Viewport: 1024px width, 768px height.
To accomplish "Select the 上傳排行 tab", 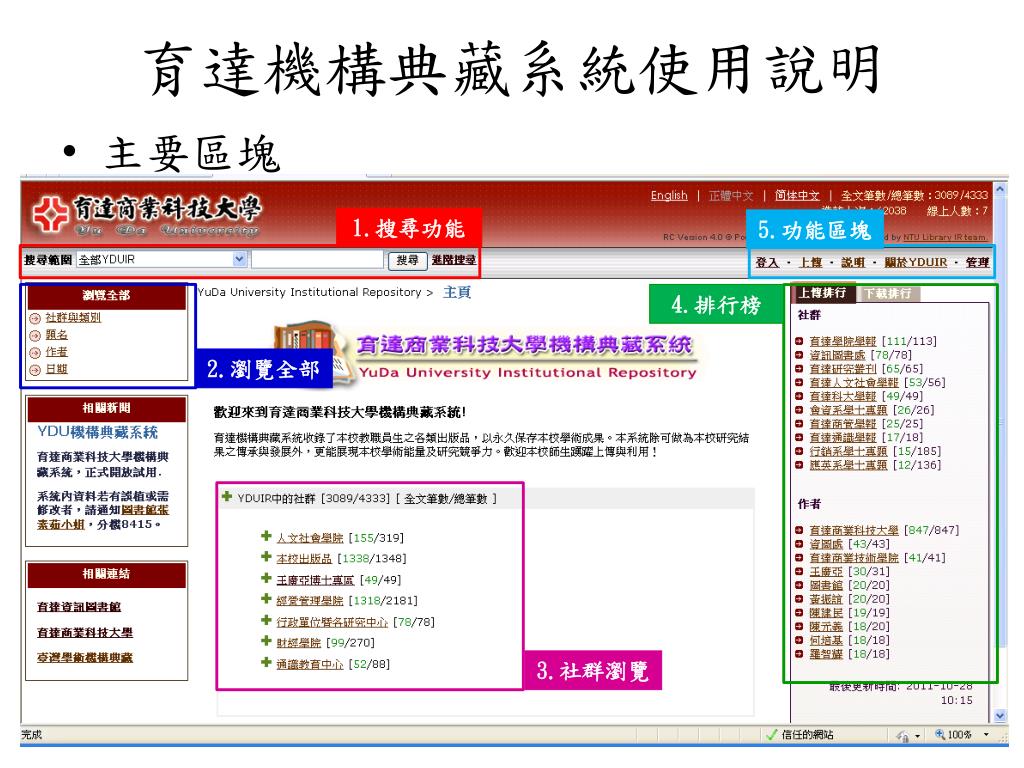I will point(823,293).
